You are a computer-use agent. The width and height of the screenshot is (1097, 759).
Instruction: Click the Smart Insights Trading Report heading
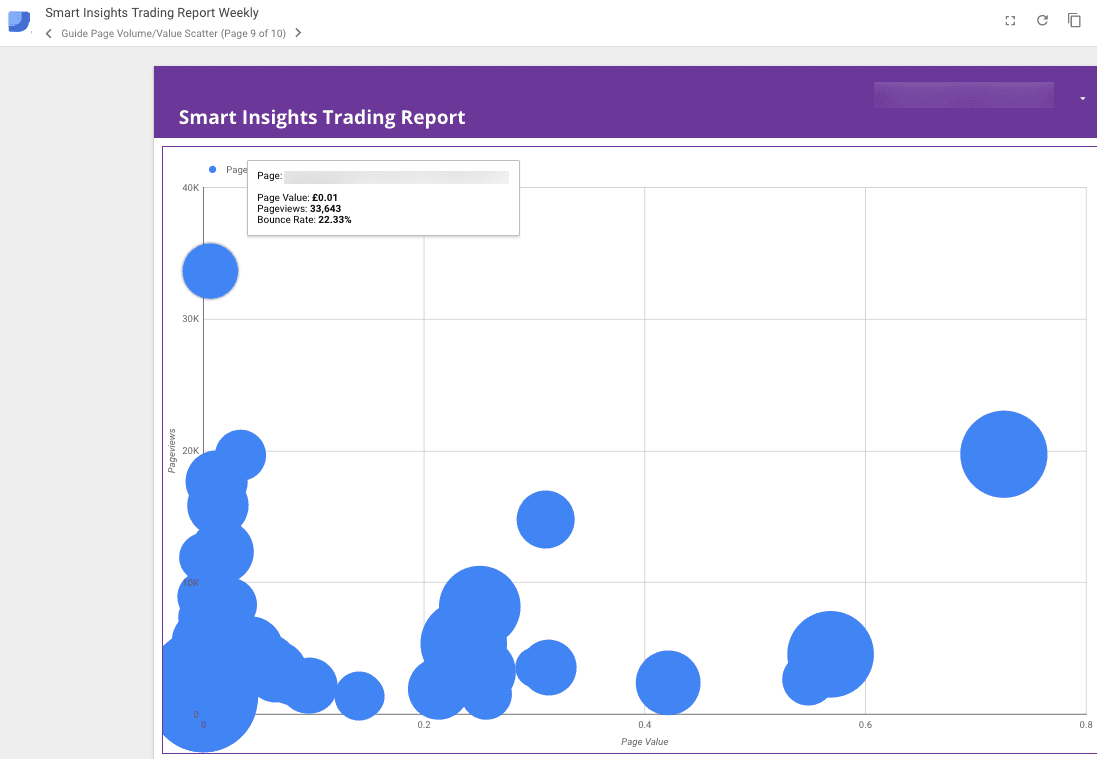click(321, 117)
